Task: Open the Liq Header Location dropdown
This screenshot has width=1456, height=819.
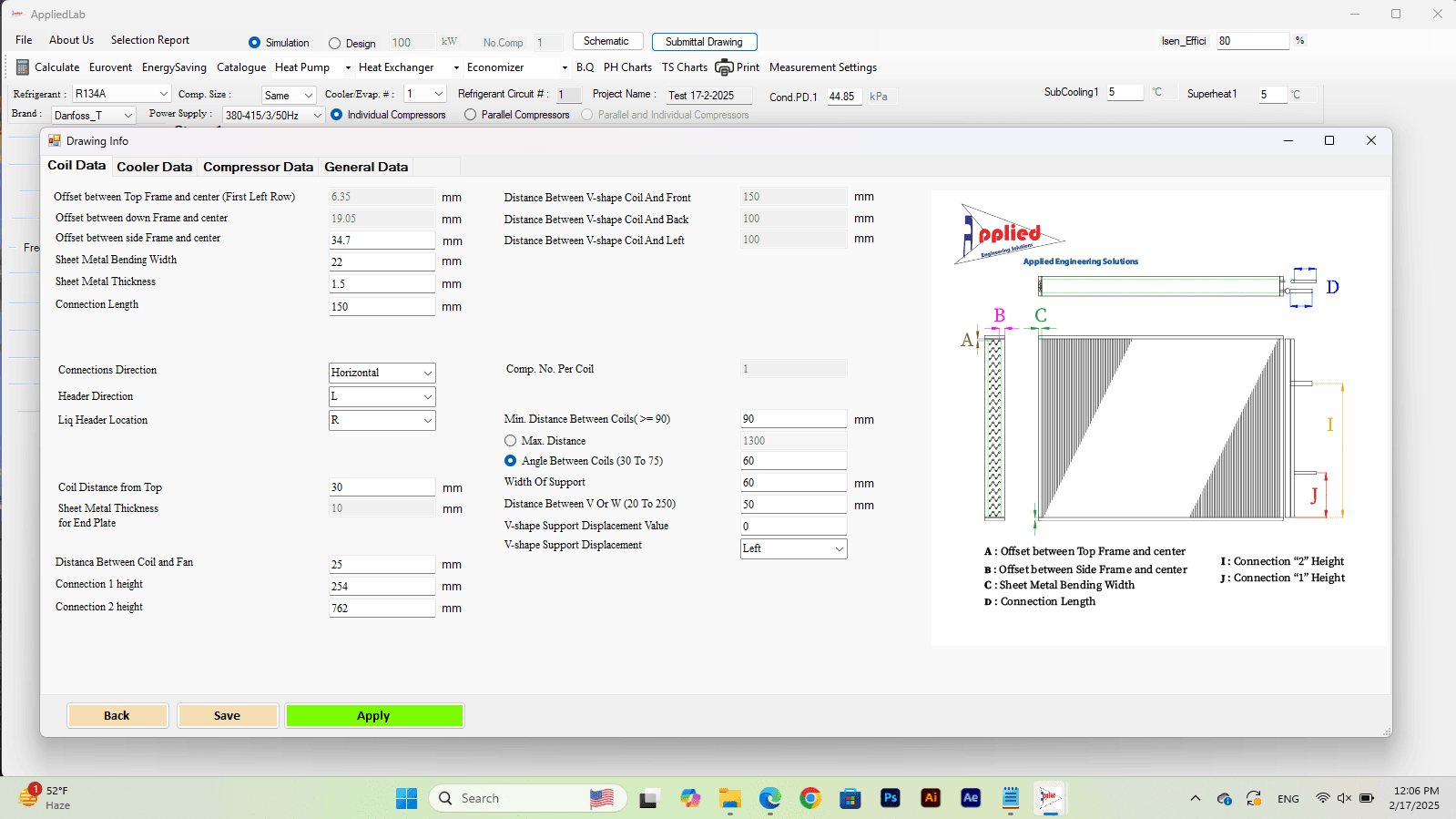Action: [382, 420]
